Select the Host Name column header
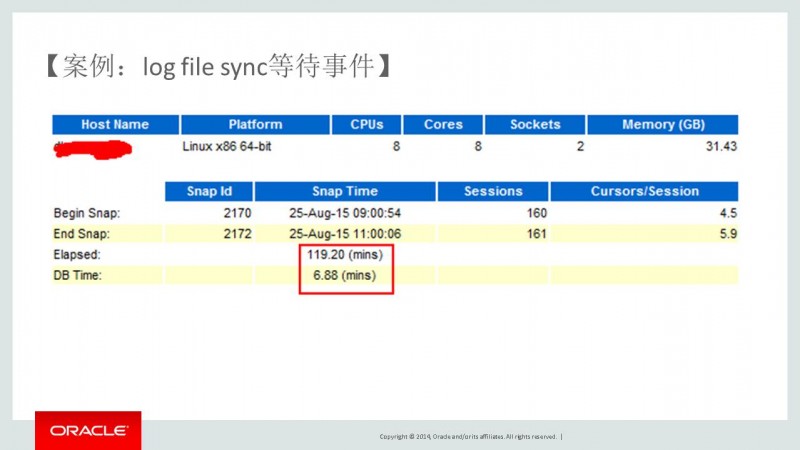Viewport: 800px width, 450px height. pyautogui.click(x=115, y=124)
